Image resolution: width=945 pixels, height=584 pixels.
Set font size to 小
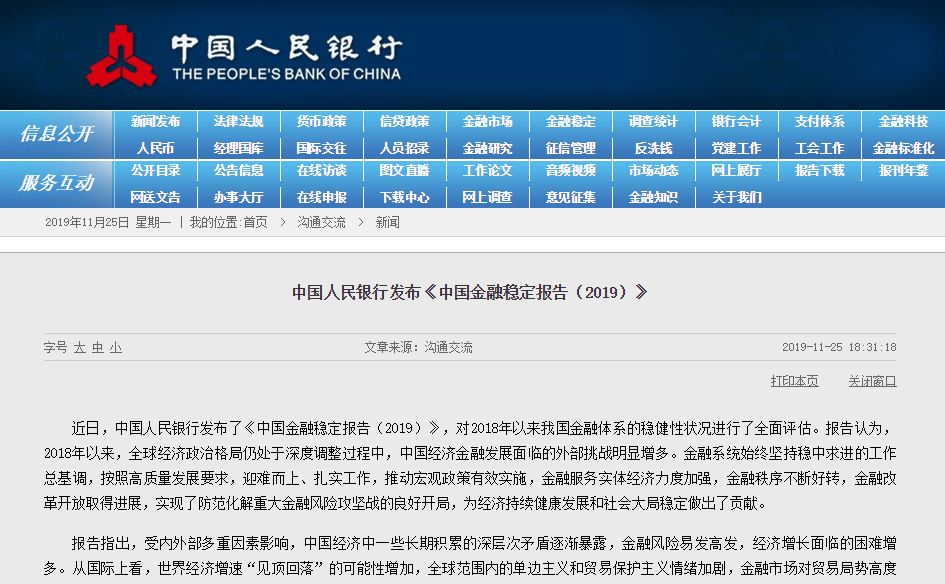116,348
